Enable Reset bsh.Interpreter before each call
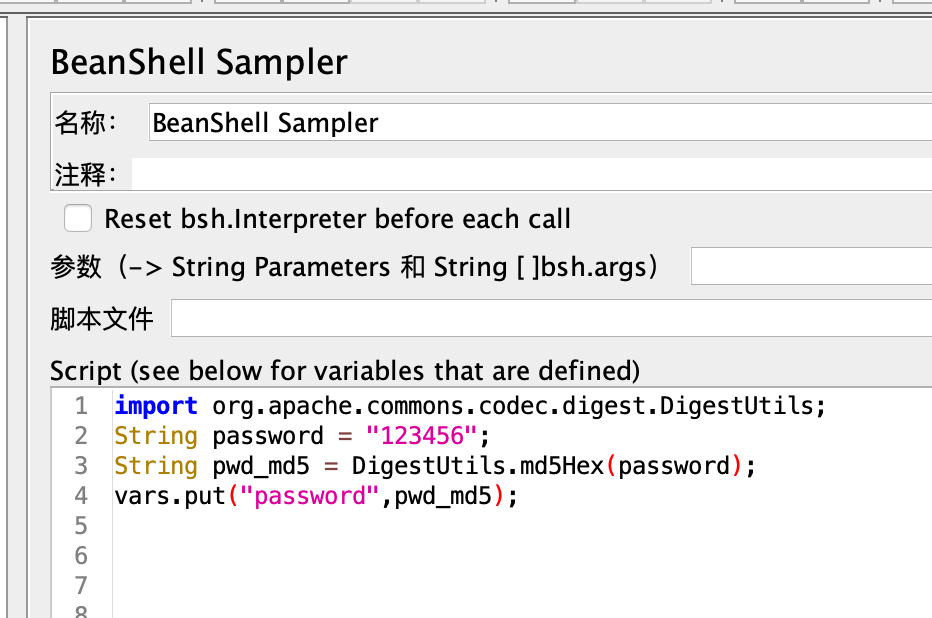932x618 pixels. click(78, 219)
